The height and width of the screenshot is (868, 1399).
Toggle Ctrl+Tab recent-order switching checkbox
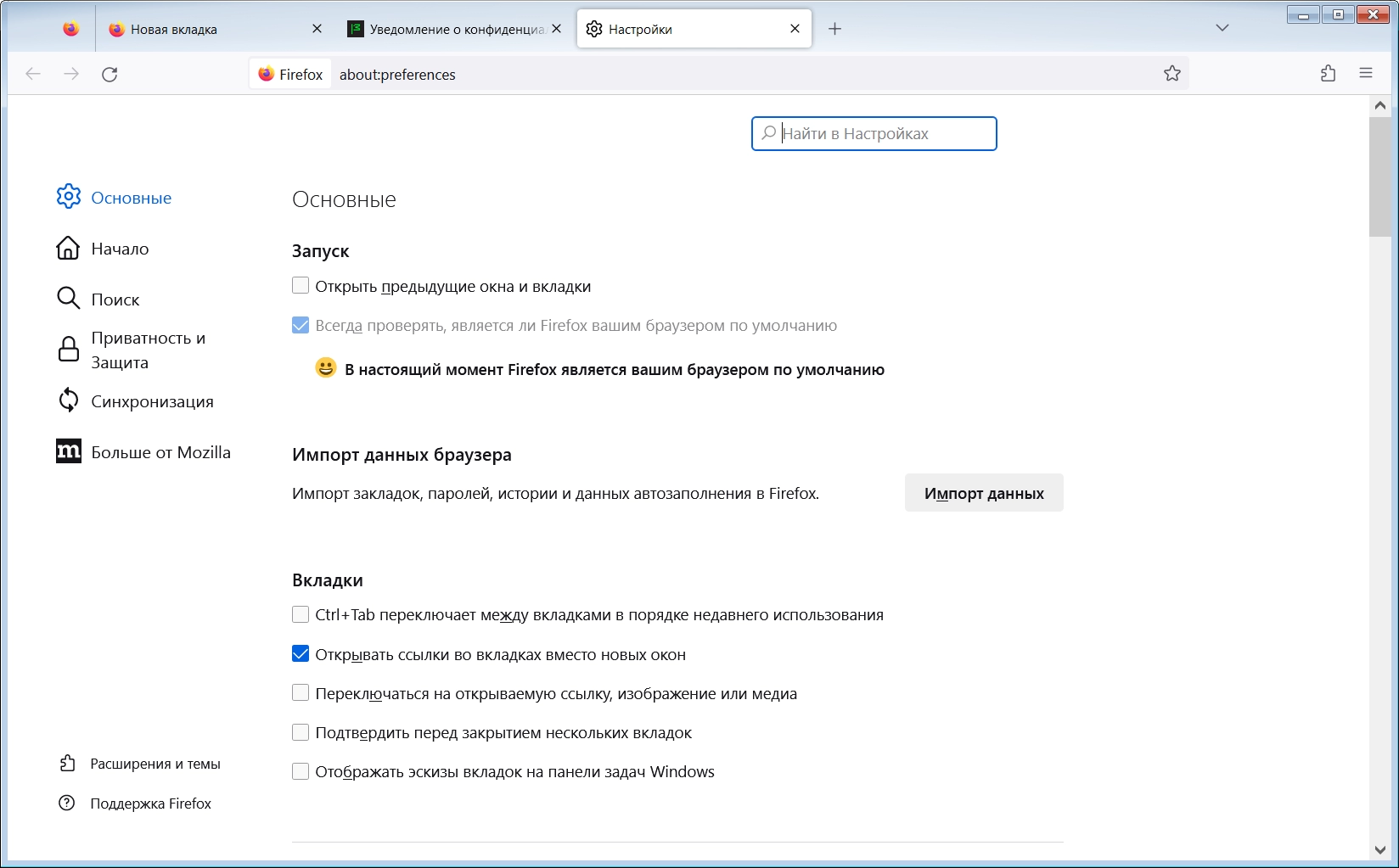point(301,614)
